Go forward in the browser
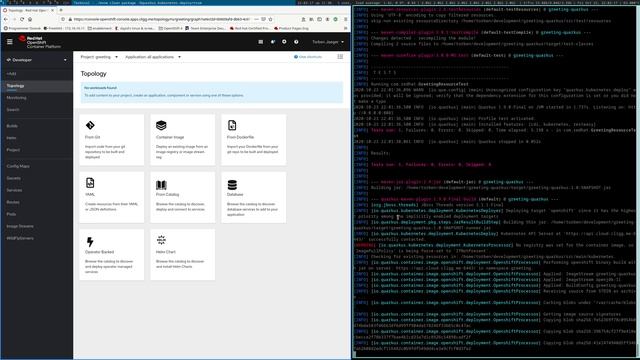Viewport: 640px width, 360px height. tap(14, 19)
